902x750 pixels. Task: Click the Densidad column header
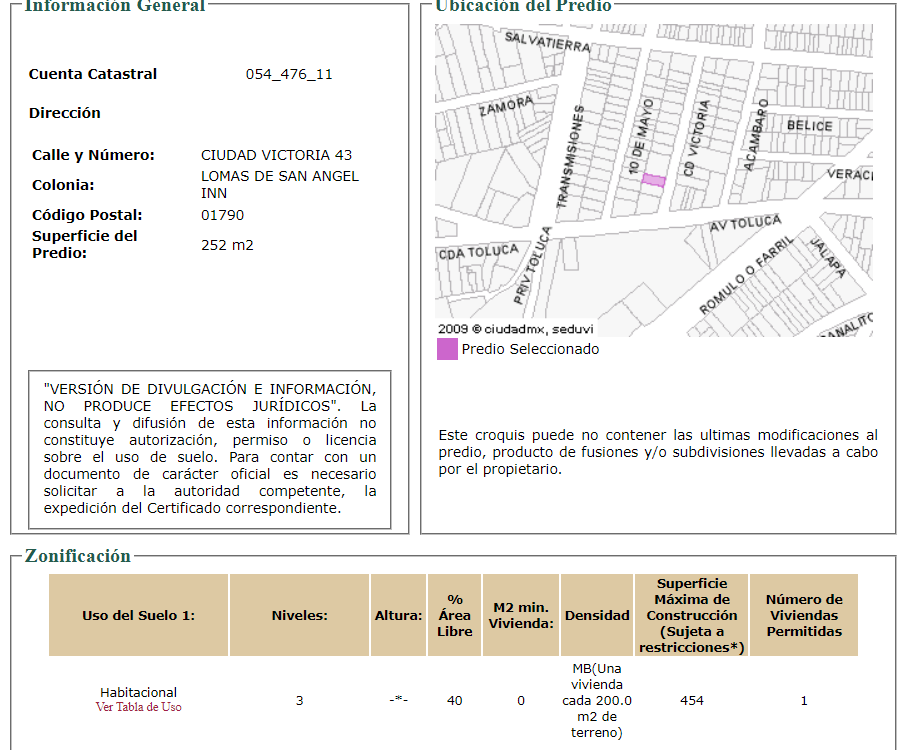pos(597,615)
